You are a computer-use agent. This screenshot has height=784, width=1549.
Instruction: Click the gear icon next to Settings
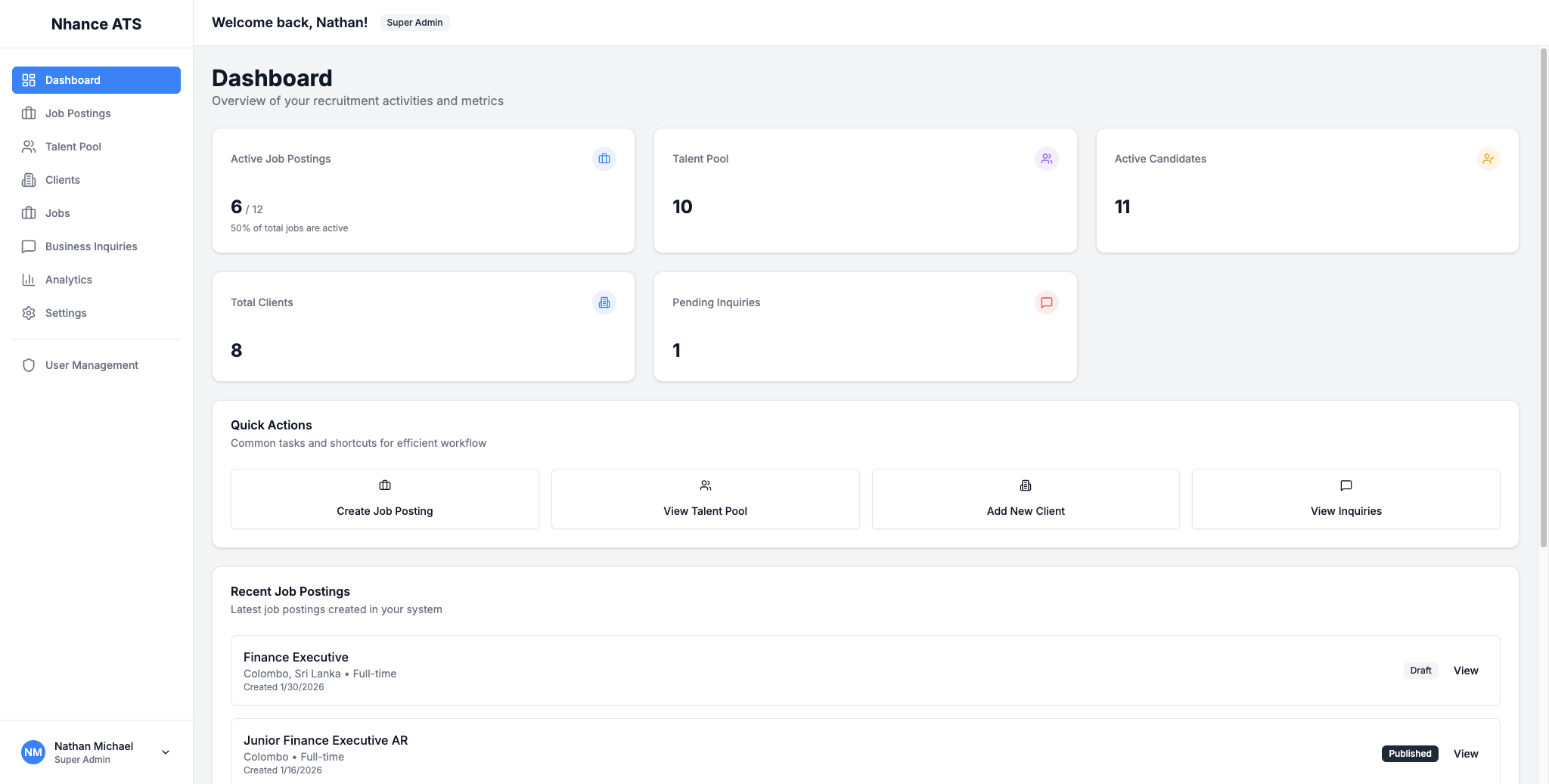tap(29, 313)
